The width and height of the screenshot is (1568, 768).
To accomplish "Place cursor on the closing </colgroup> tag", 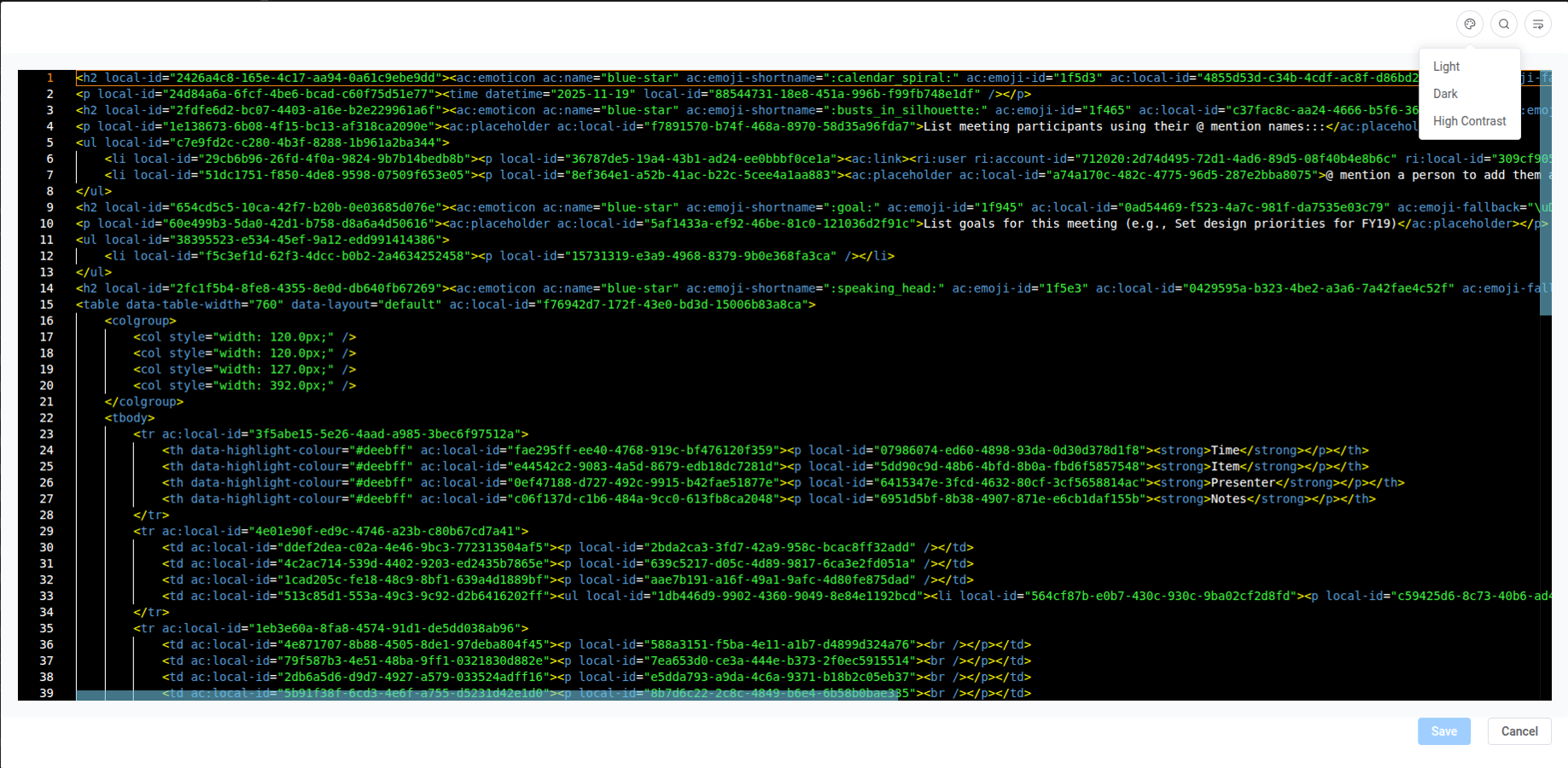I will pyautogui.click(x=144, y=402).
